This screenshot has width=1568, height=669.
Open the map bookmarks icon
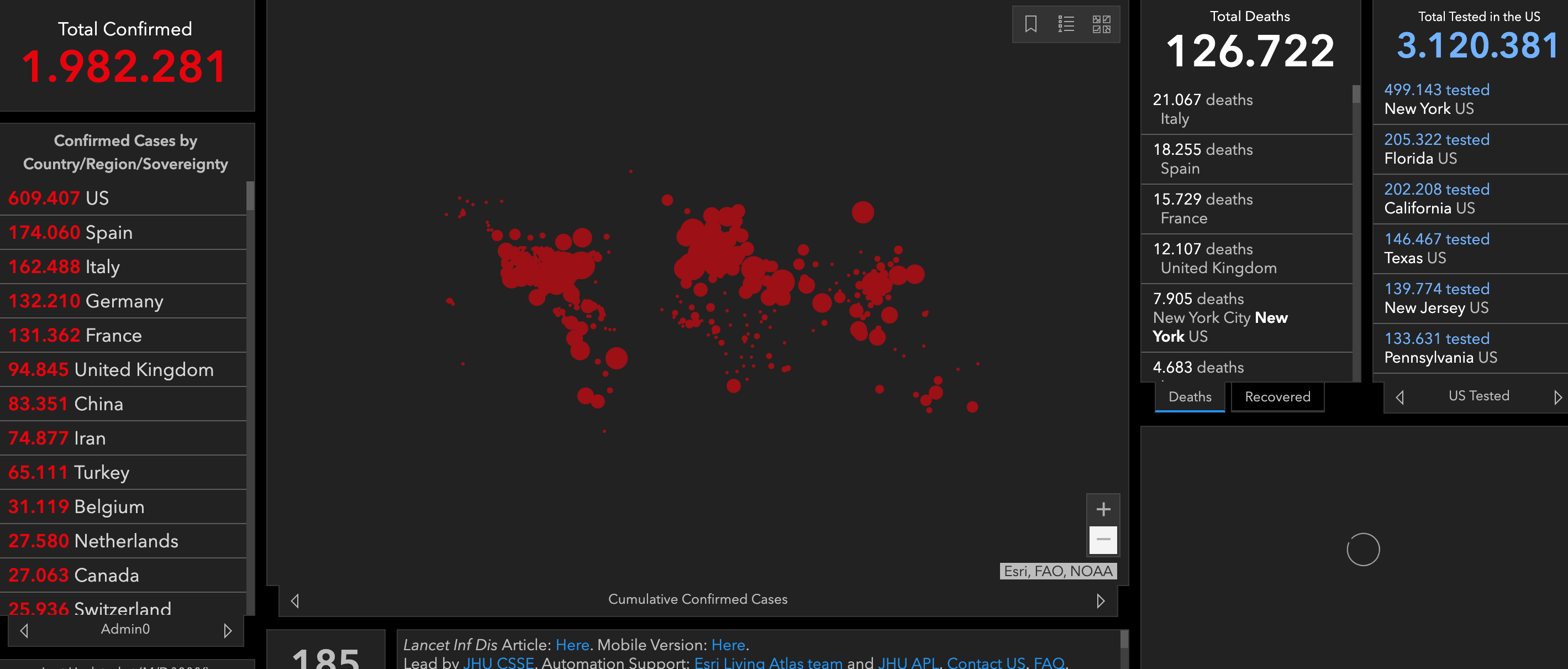[x=1030, y=24]
